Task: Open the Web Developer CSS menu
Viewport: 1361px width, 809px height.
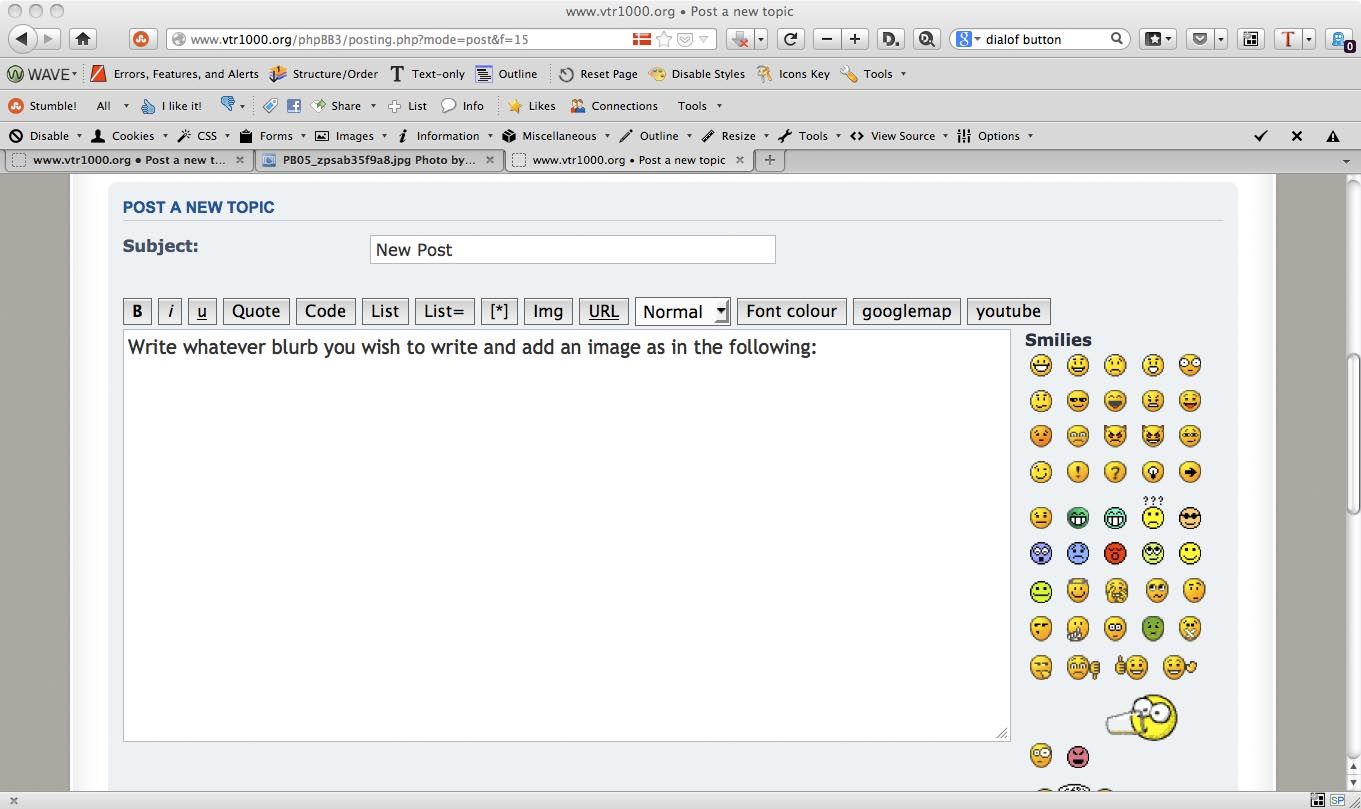Action: tap(204, 136)
